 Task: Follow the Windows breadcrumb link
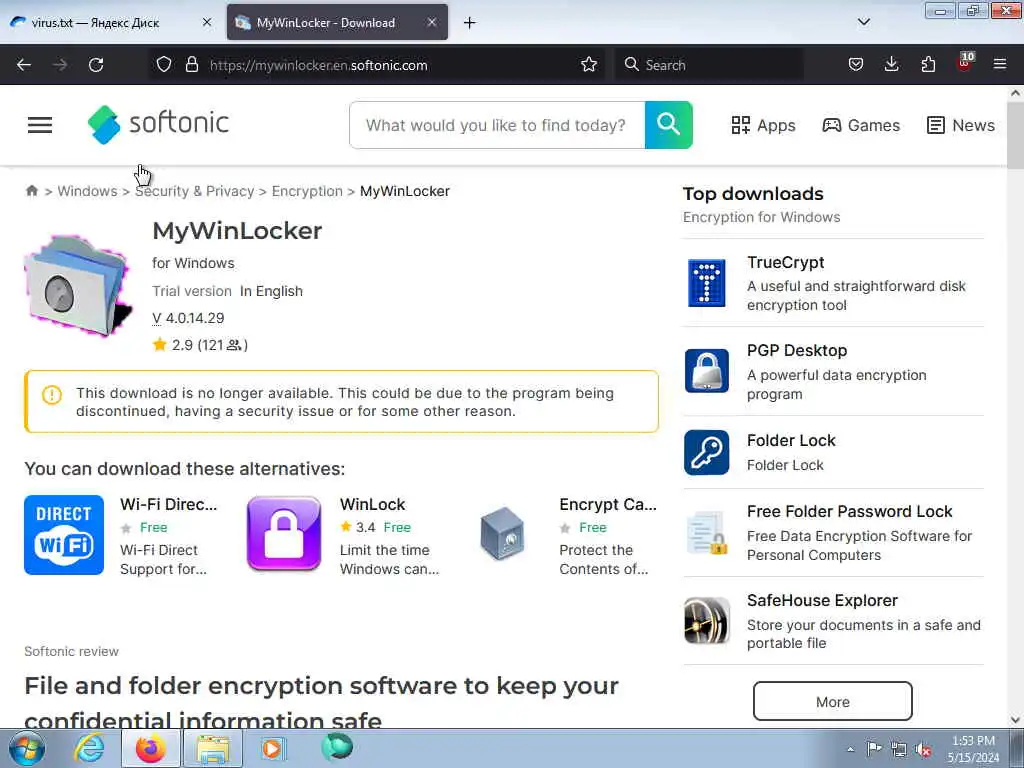87,191
